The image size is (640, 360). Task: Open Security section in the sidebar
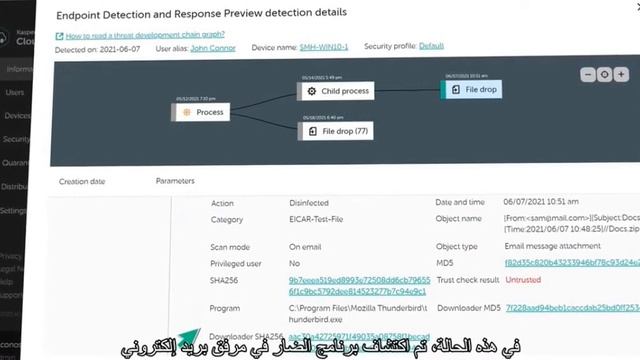click(16, 139)
